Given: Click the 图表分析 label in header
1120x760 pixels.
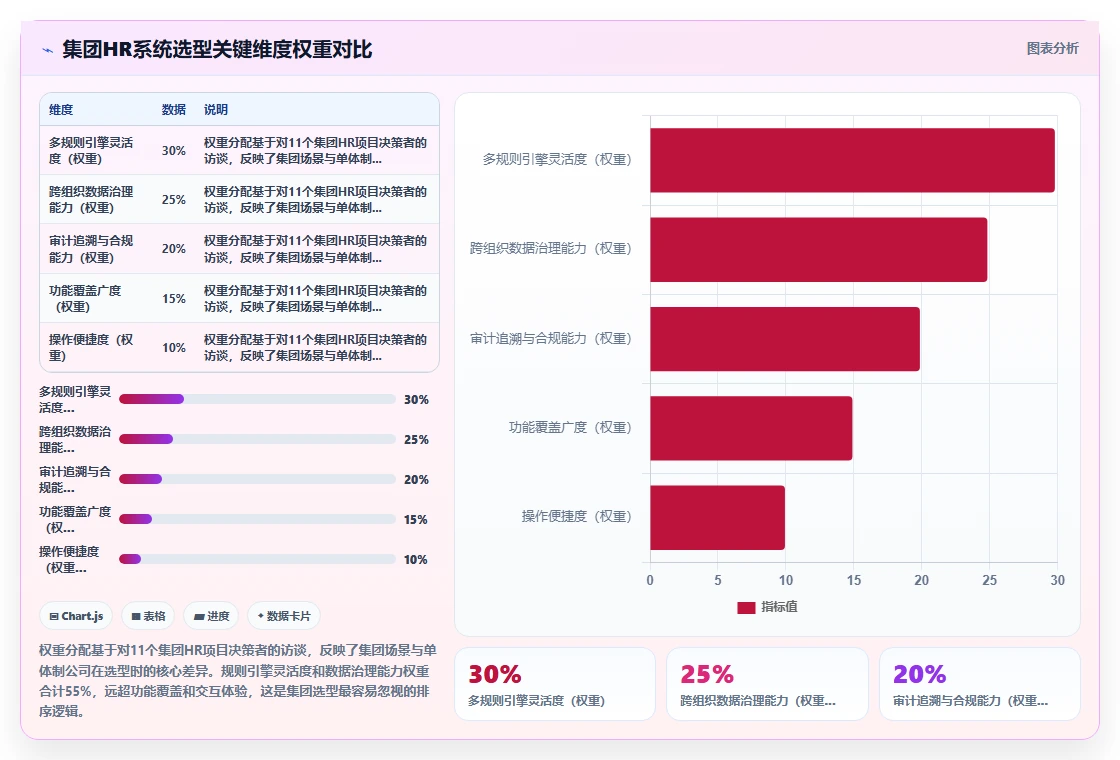Looking at the screenshot, I should 1052,49.
